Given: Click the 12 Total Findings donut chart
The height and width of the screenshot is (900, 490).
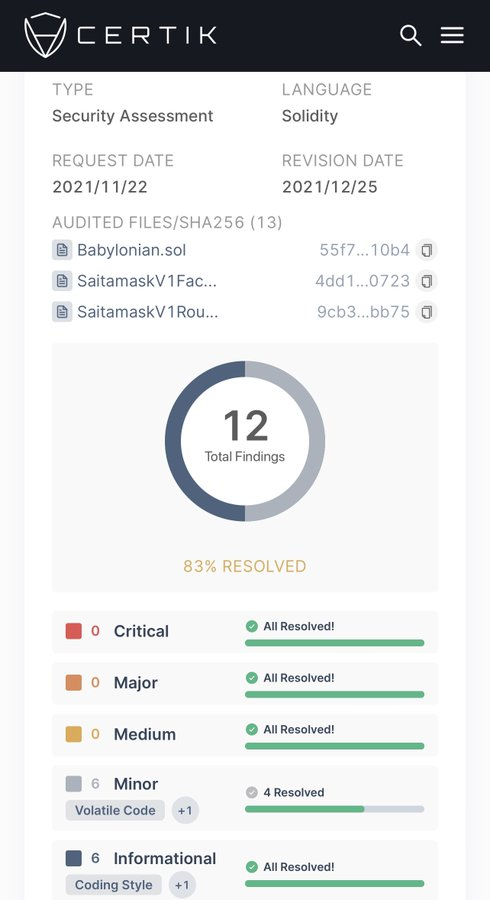Looking at the screenshot, I should (x=245, y=441).
